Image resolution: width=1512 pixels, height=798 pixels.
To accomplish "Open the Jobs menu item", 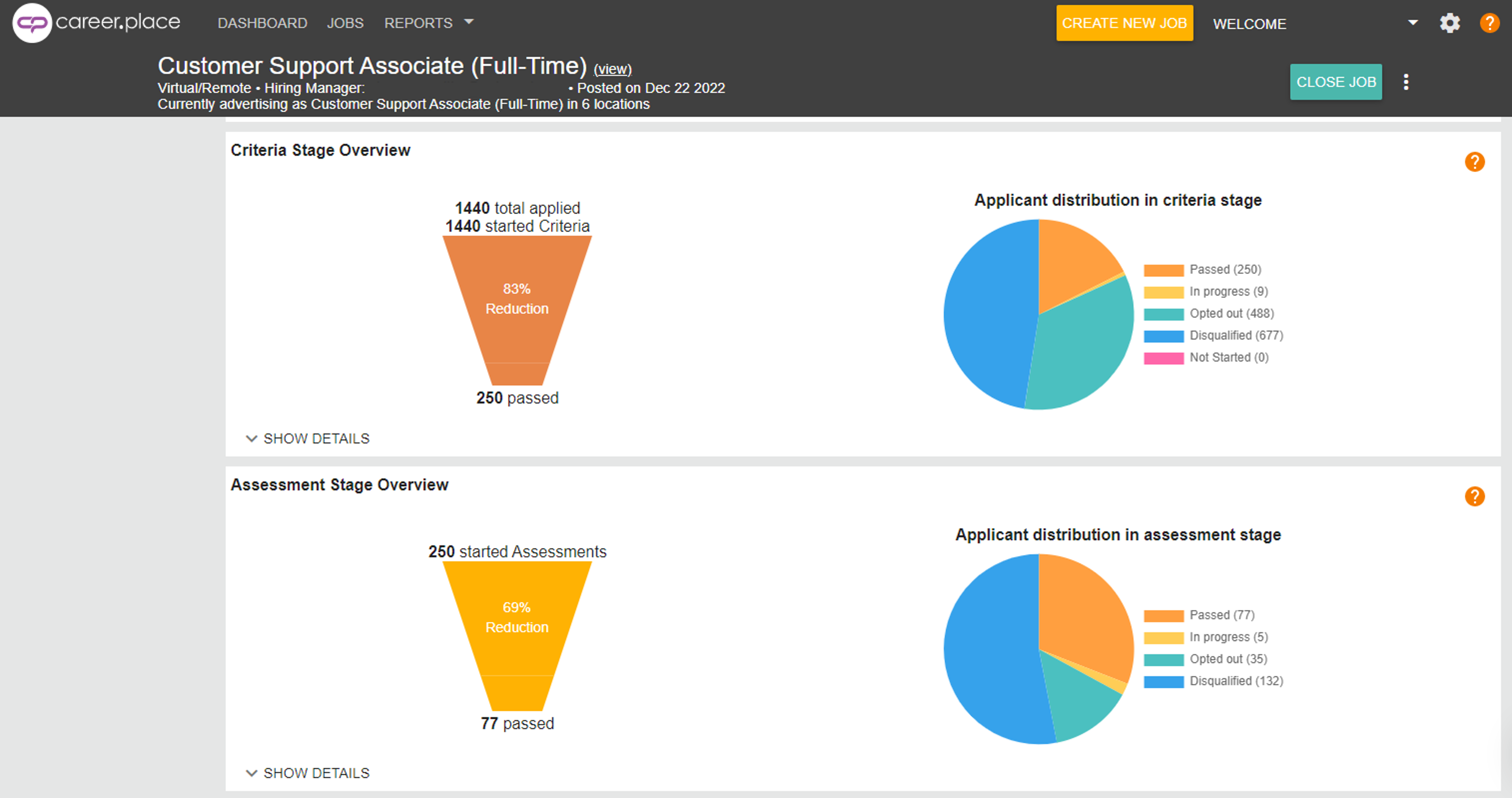I will point(345,23).
